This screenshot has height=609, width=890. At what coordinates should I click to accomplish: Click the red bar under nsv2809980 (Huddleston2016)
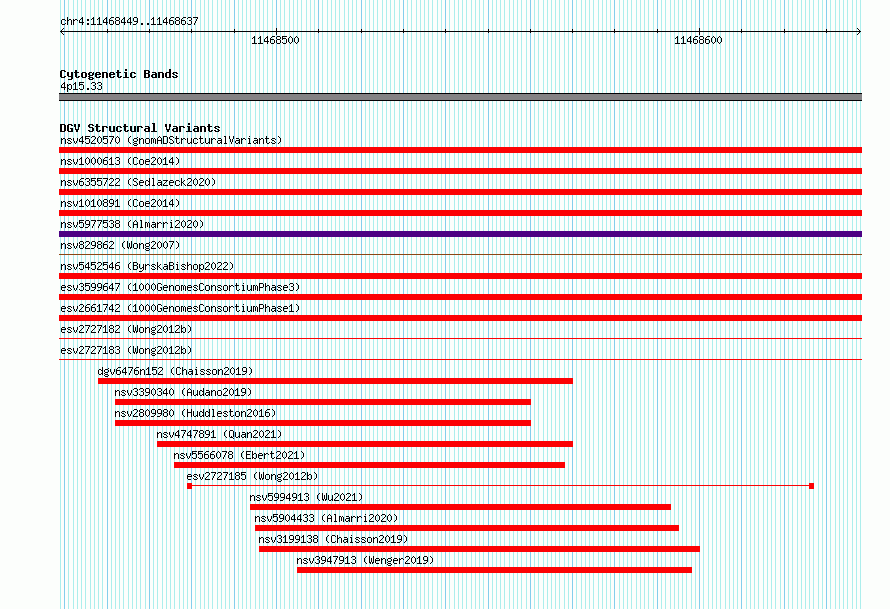[323, 423]
